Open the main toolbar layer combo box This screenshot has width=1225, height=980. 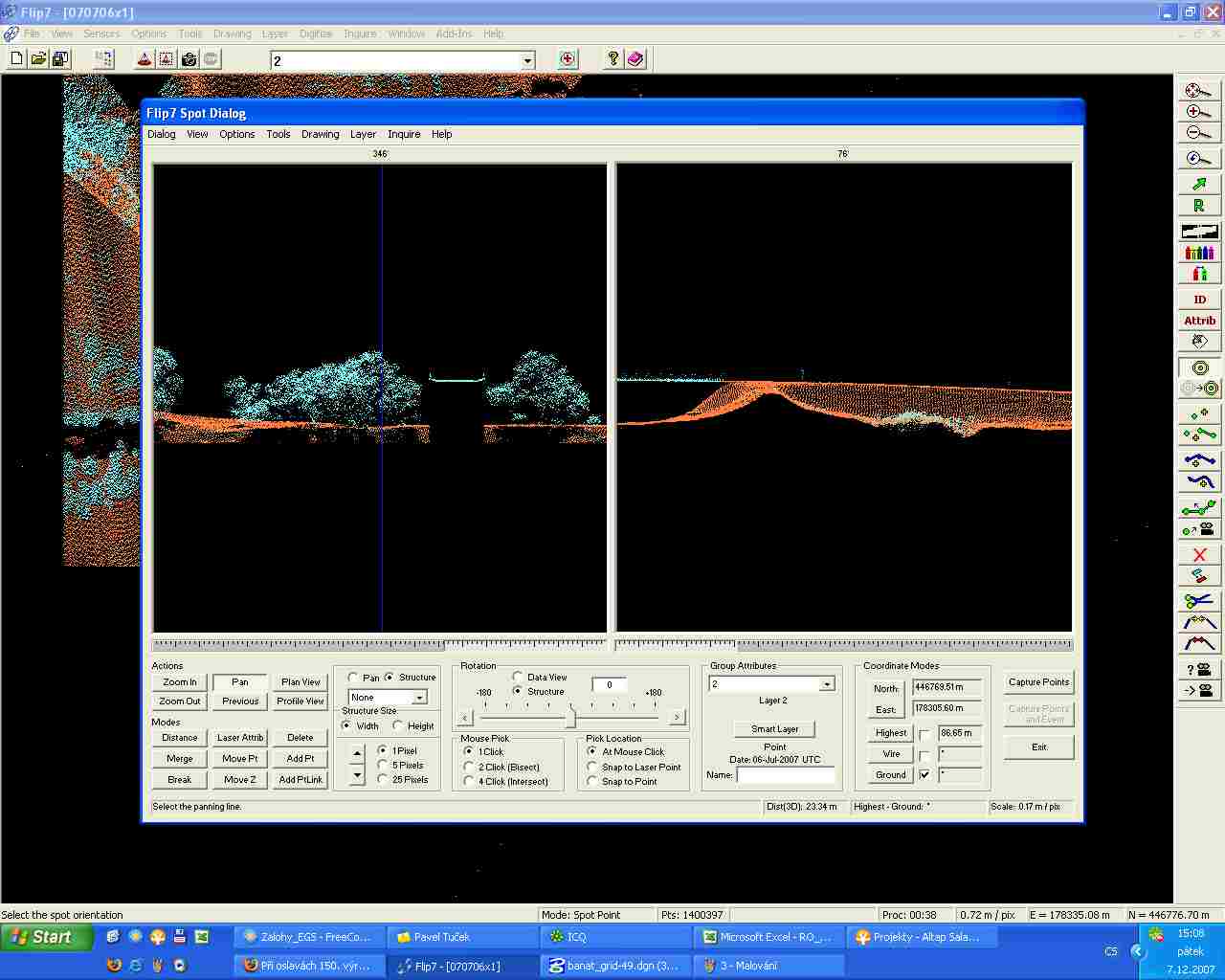click(526, 60)
